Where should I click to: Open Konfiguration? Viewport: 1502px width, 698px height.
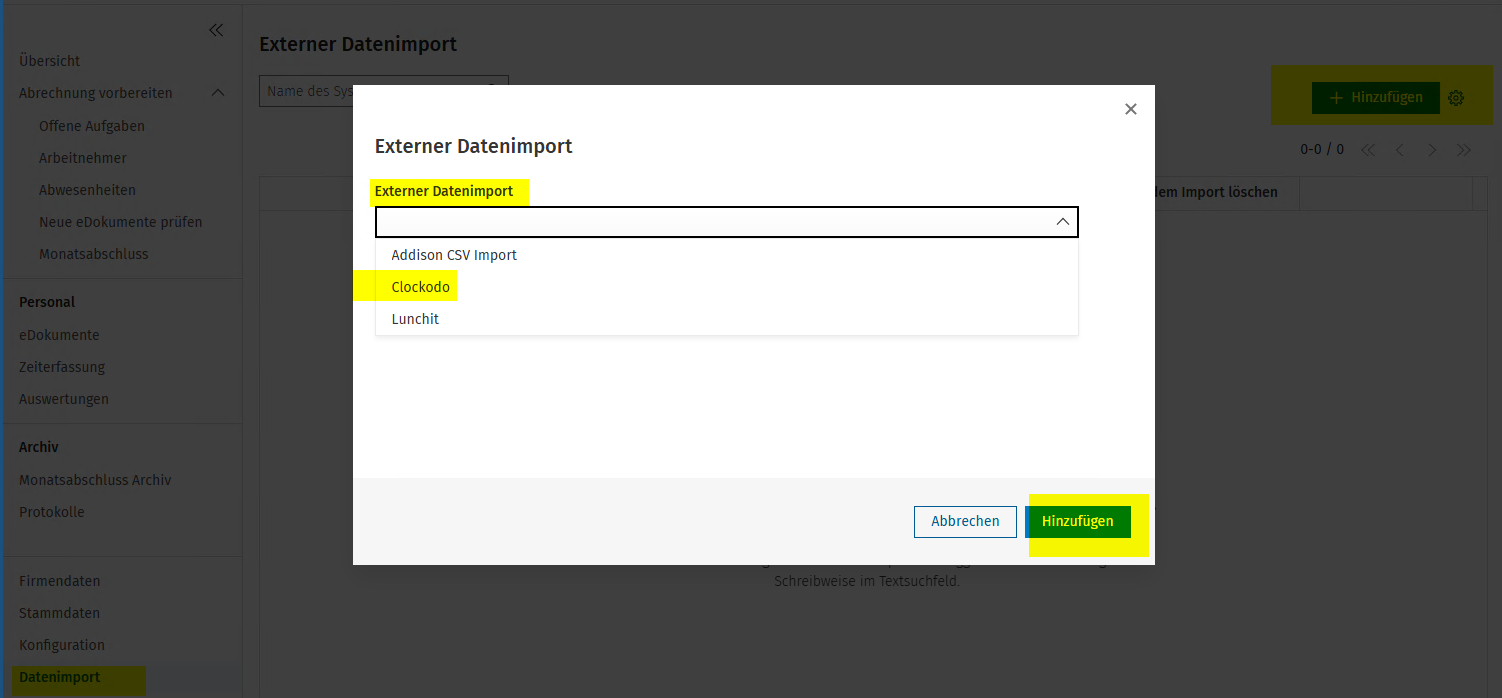tap(62, 645)
